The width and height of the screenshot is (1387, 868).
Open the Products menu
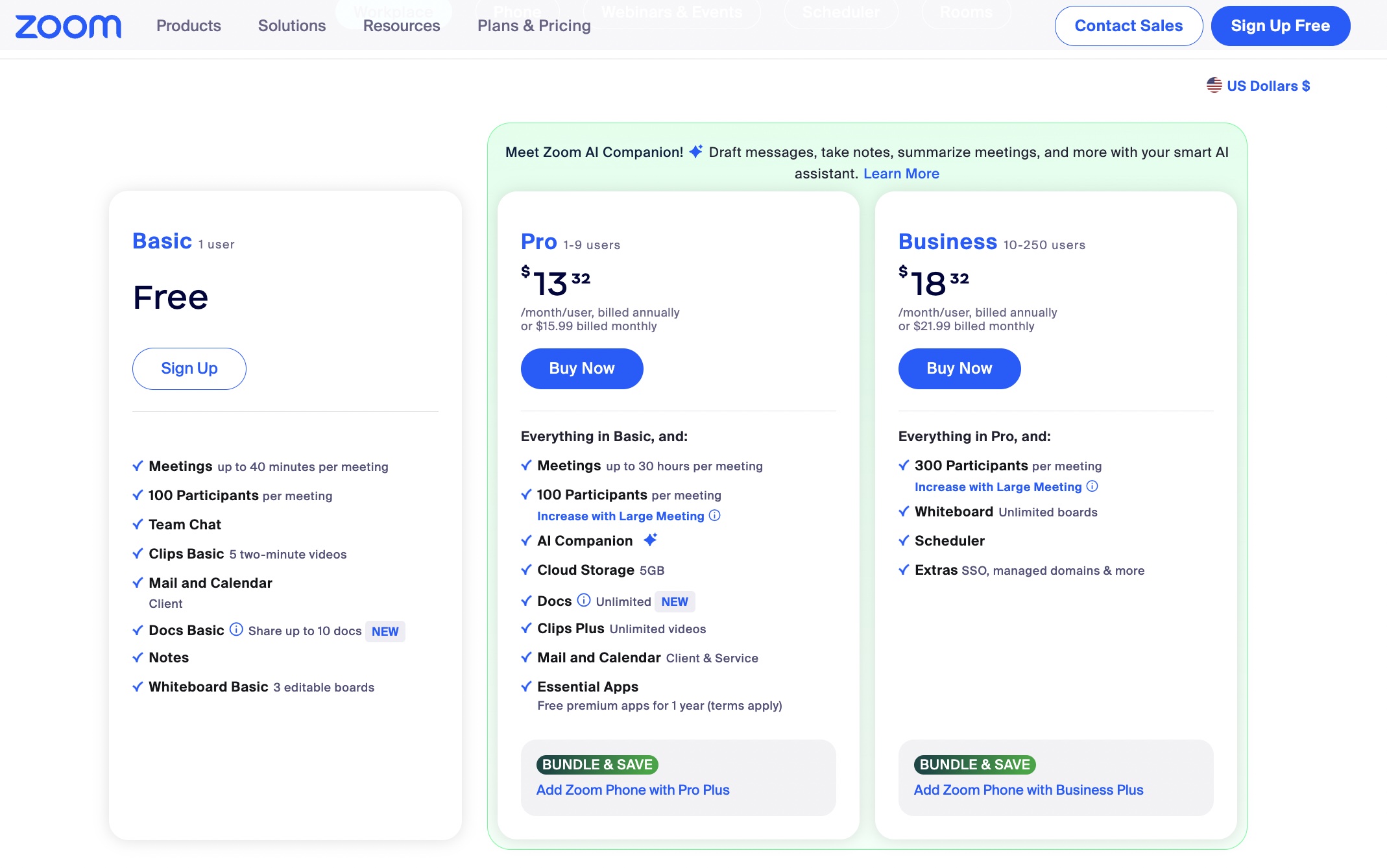(189, 26)
